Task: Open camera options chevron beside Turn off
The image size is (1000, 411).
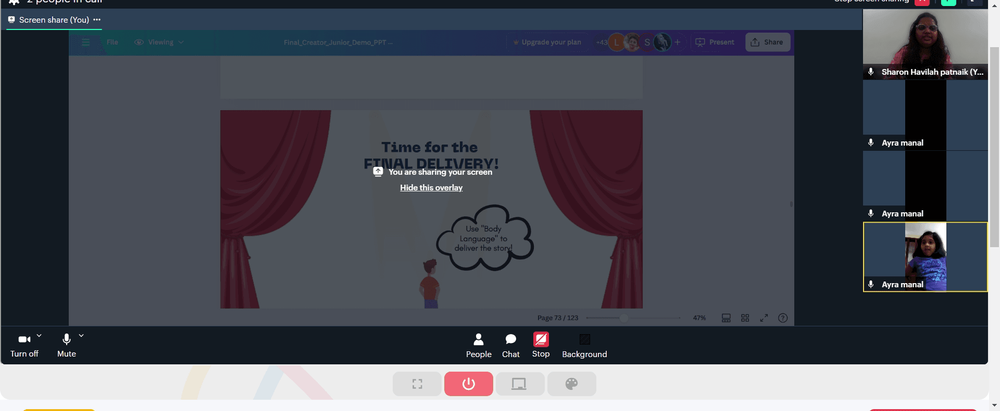Action: point(39,336)
